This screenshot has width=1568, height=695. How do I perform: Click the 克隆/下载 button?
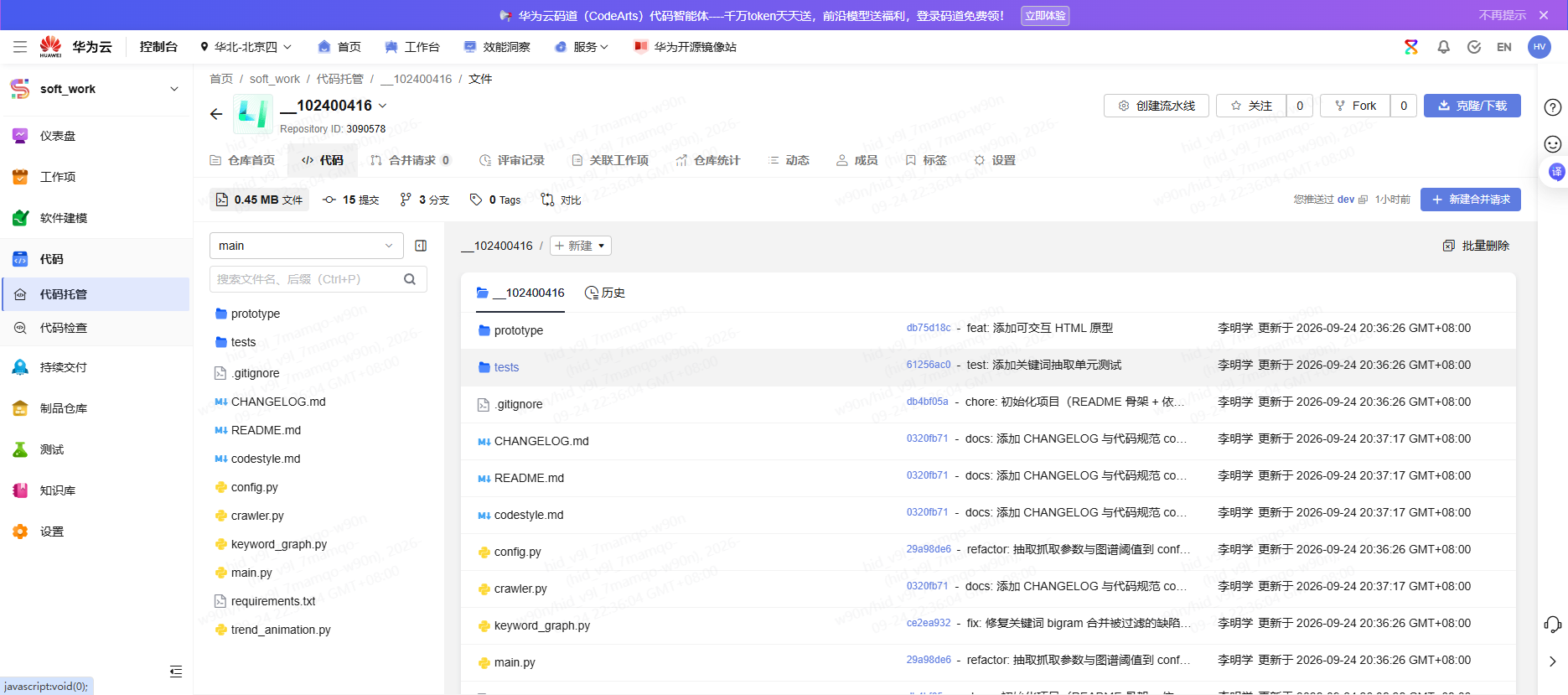pyautogui.click(x=1472, y=106)
